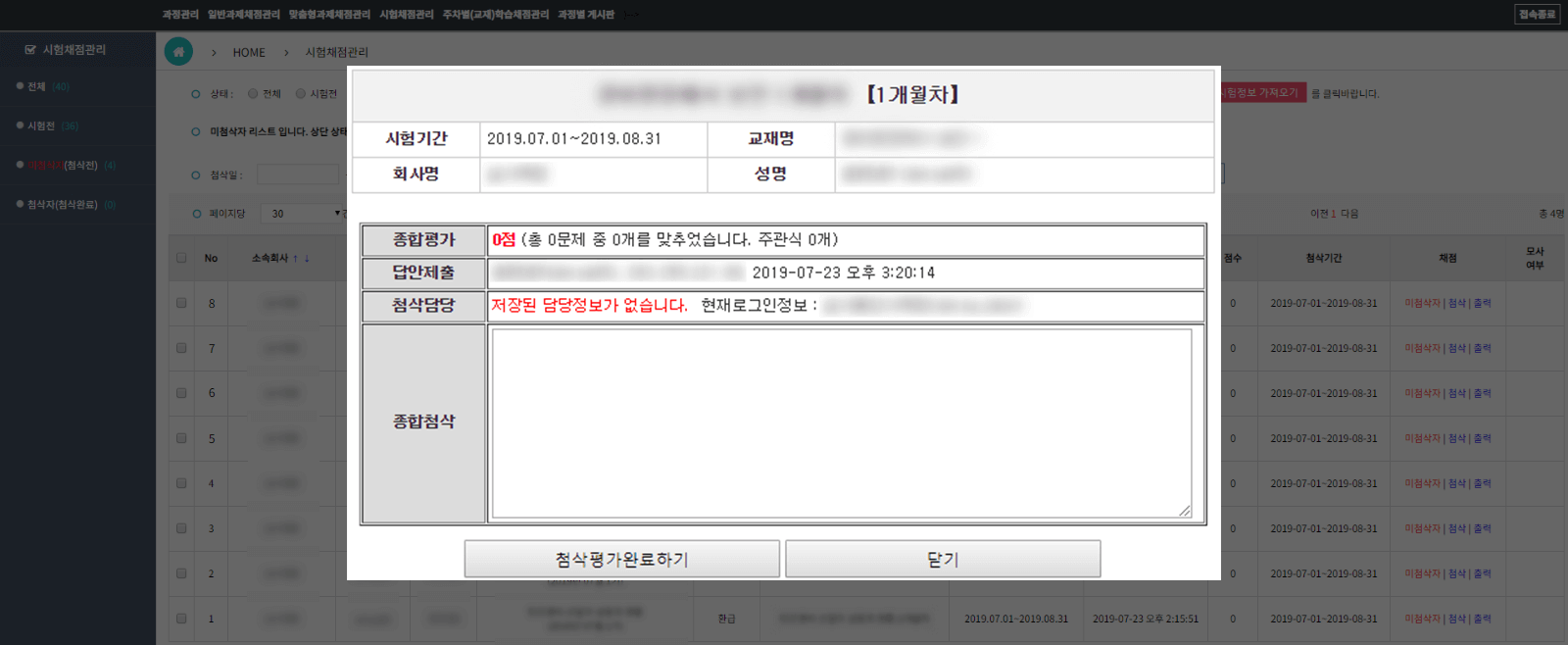
Task: Select the 시험전 status radio button
Action: pos(301,94)
